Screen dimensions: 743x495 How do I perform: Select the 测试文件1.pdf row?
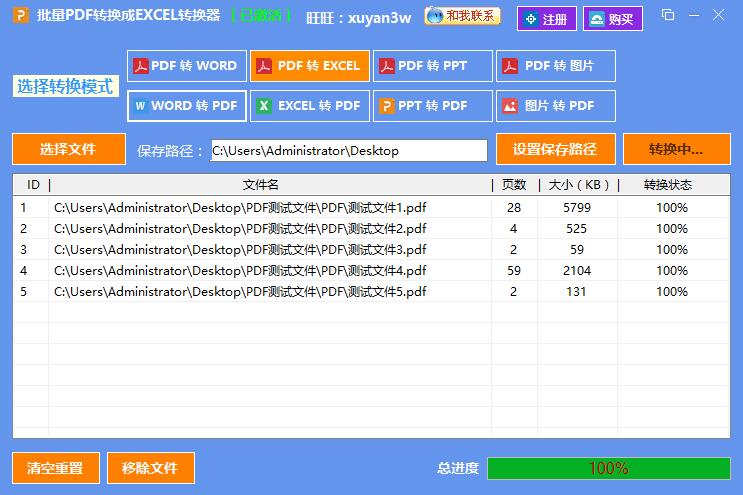tap(240, 208)
